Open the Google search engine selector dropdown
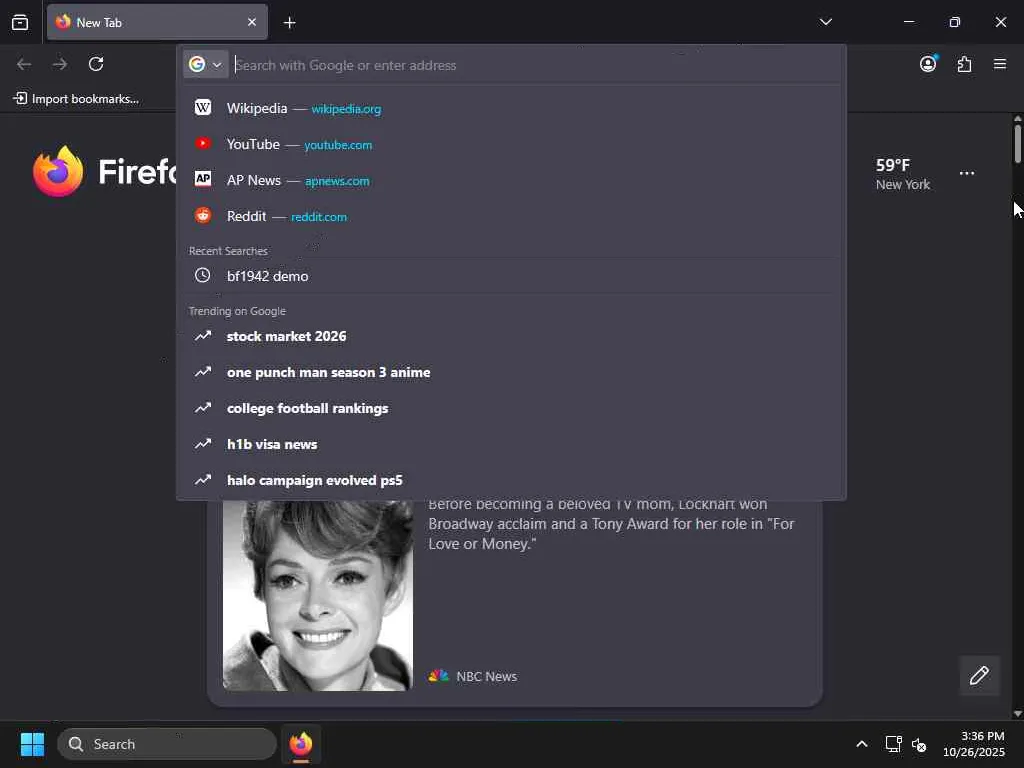1024x768 pixels. tap(206, 64)
